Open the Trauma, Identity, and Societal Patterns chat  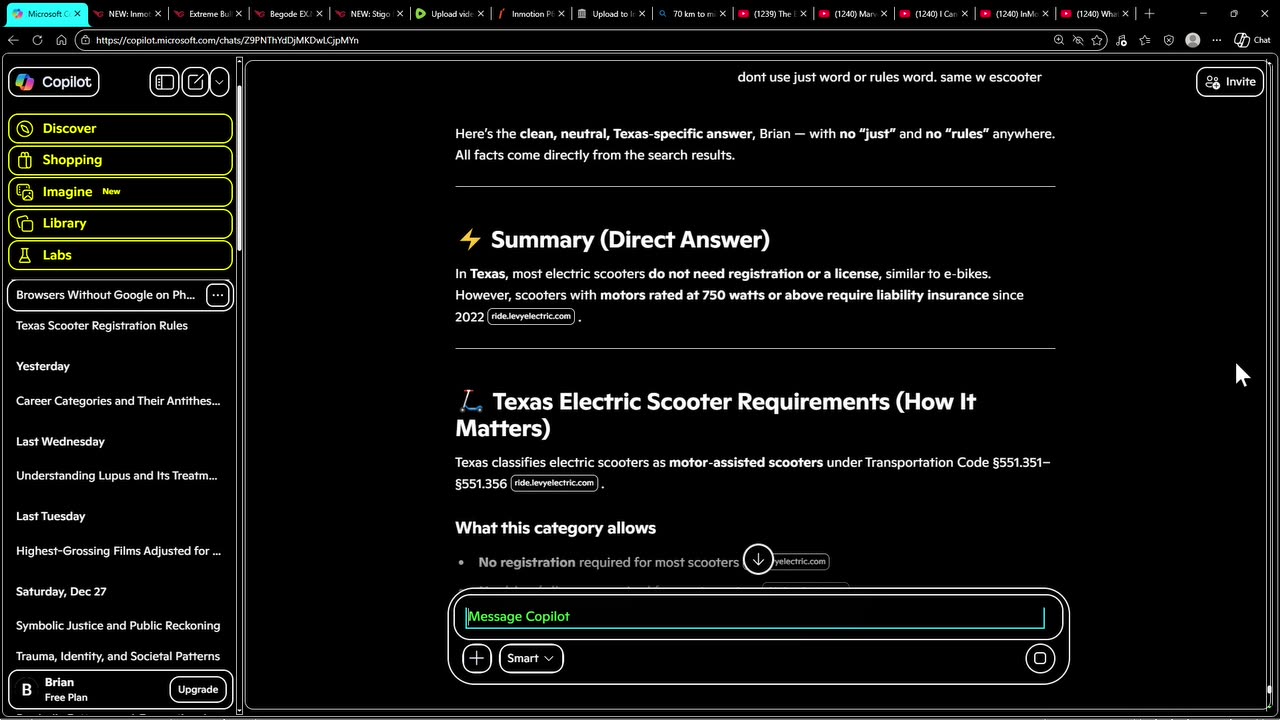(118, 656)
